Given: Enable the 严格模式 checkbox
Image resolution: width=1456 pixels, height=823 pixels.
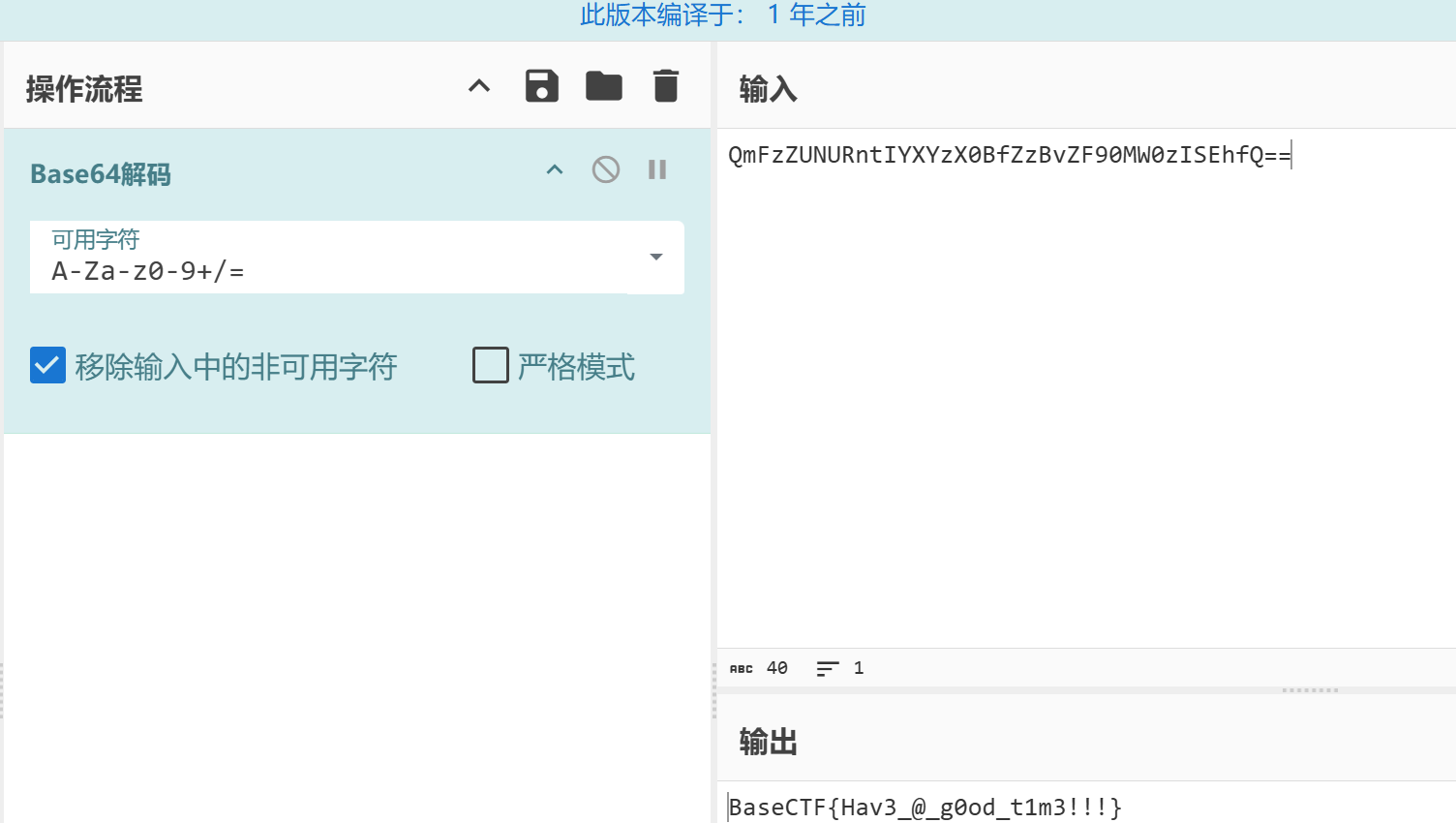Looking at the screenshot, I should pos(491,366).
